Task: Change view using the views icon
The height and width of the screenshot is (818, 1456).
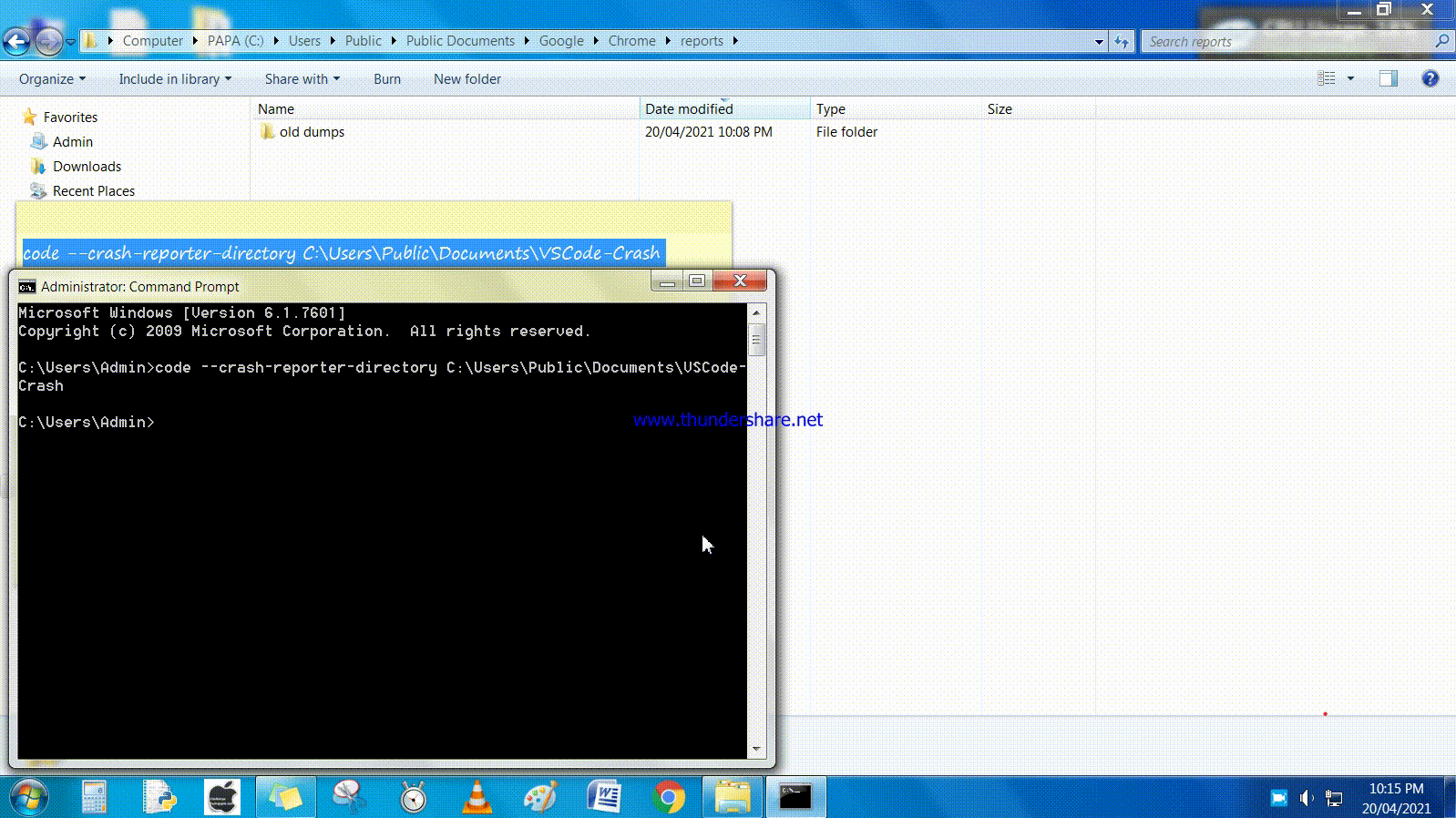Action: tap(1327, 78)
